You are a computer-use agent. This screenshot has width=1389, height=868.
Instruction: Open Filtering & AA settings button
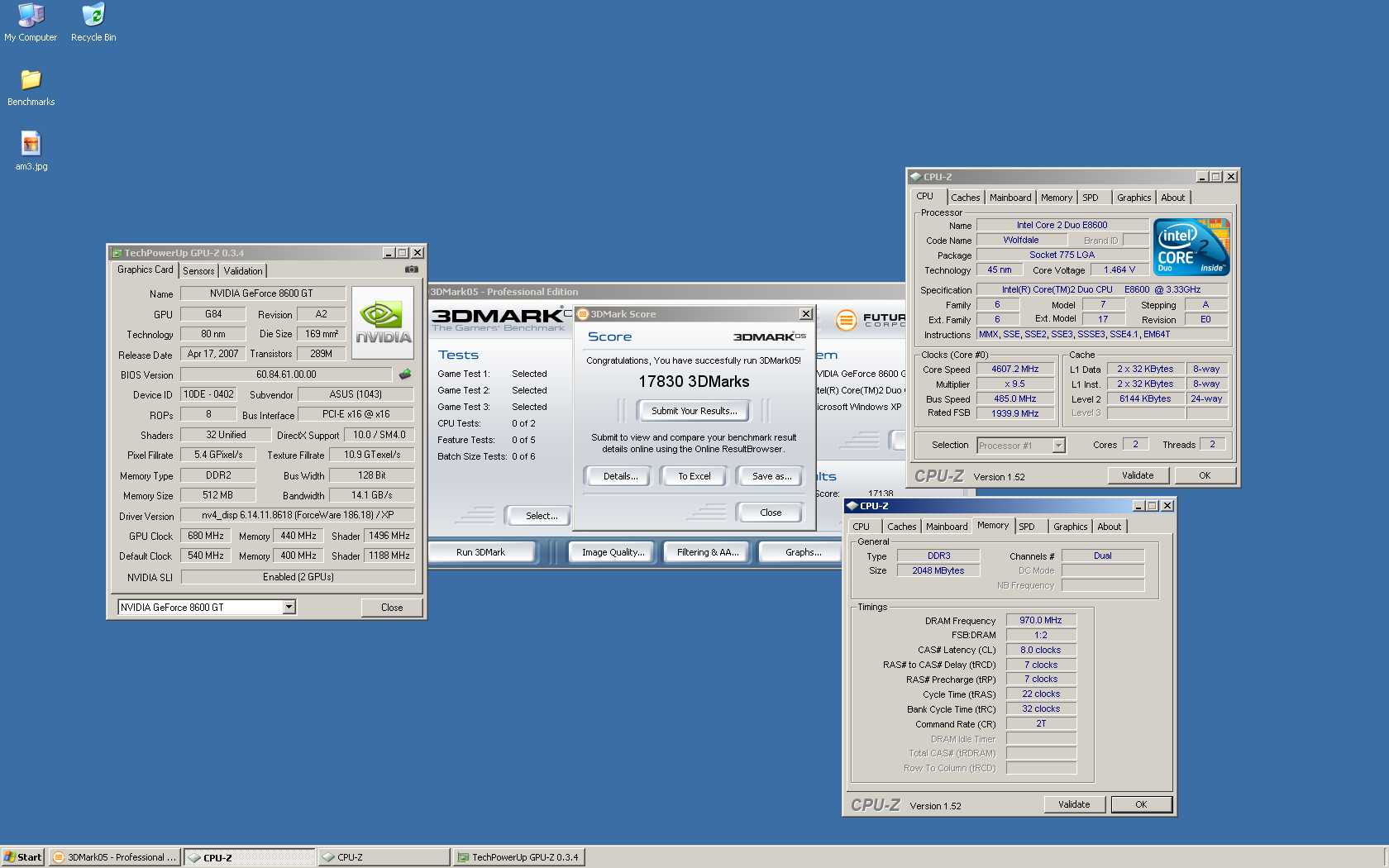point(707,552)
